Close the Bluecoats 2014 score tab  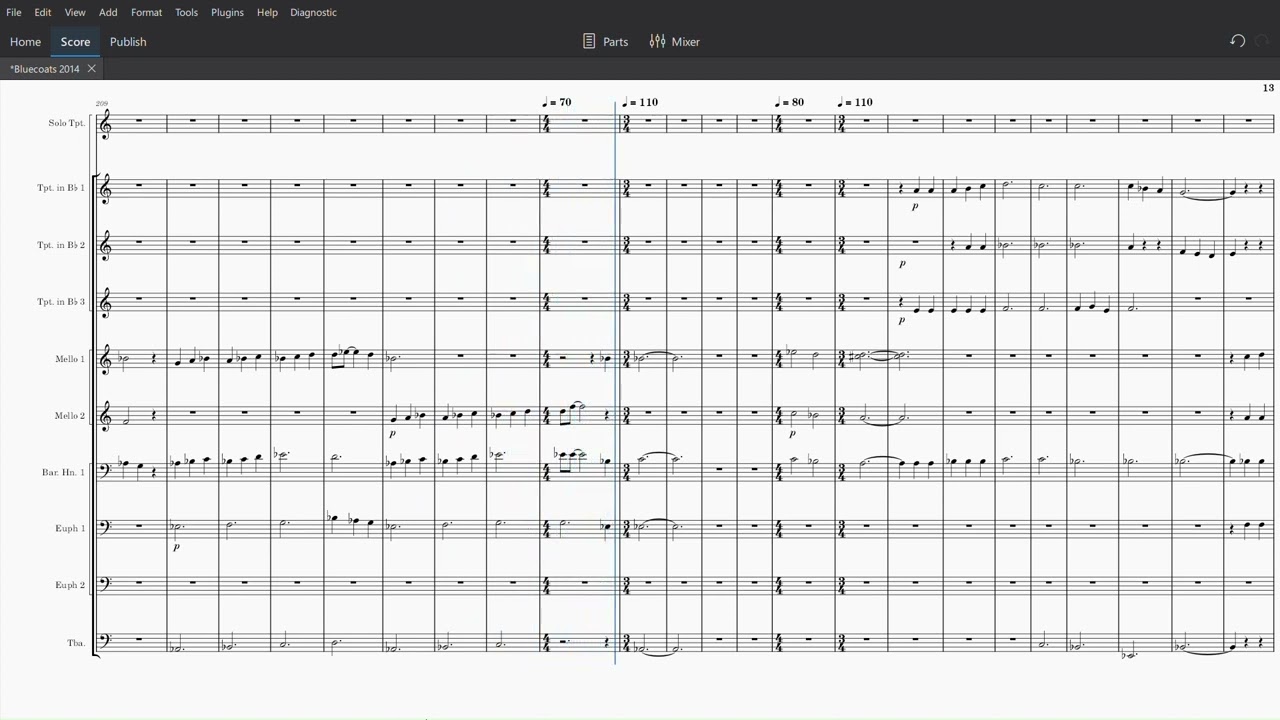tap(91, 69)
